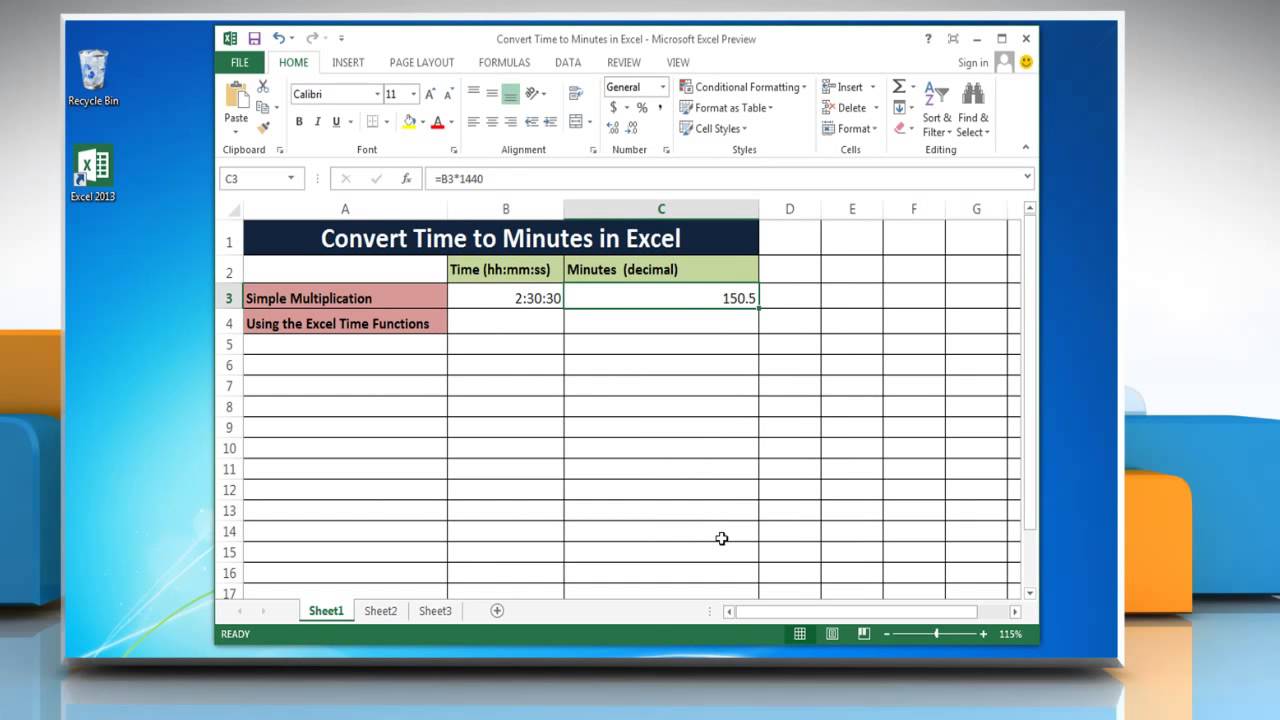
Task: Apply Comma Style number format
Action: (x=661, y=108)
